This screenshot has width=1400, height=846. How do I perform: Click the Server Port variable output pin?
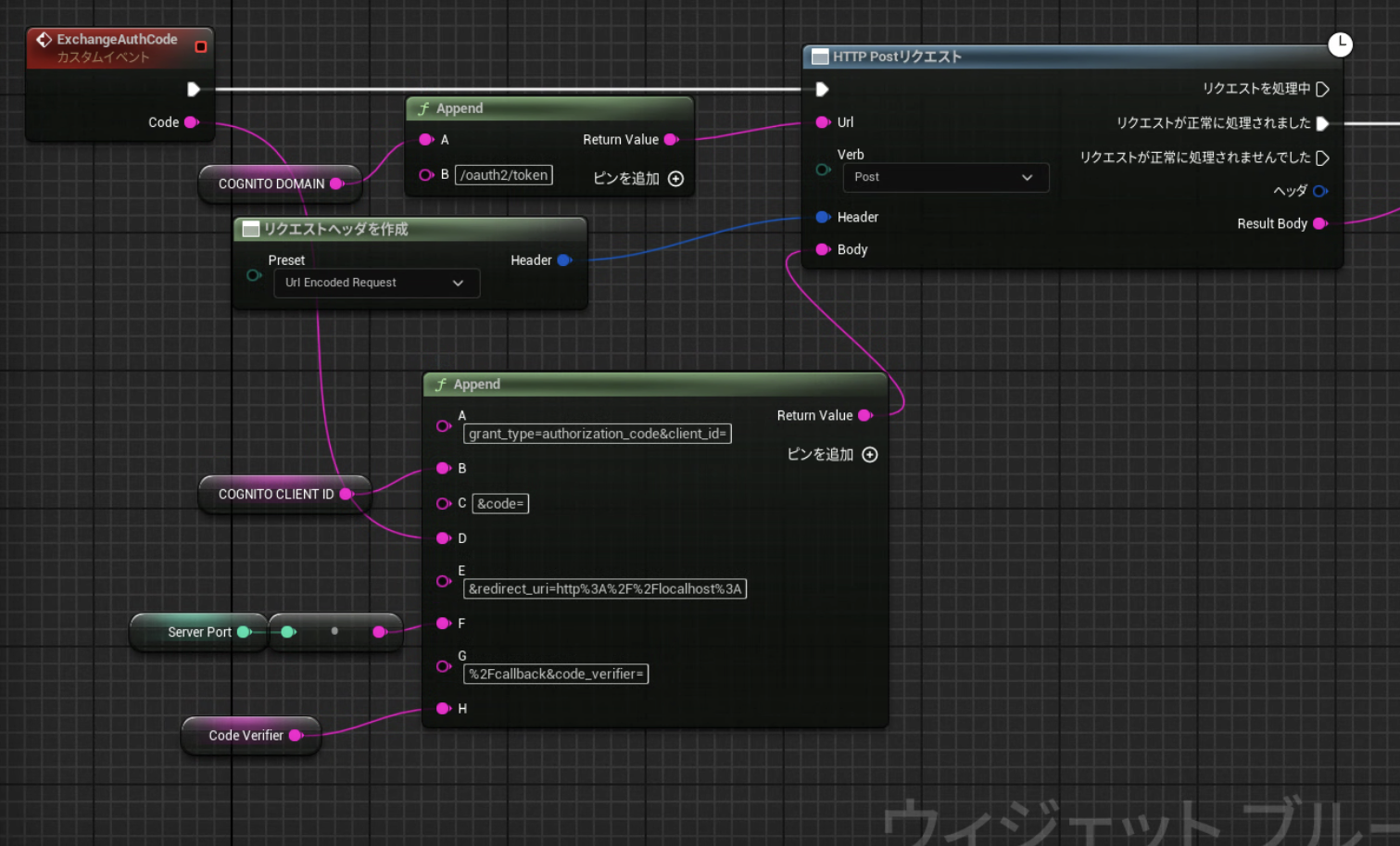pos(245,632)
